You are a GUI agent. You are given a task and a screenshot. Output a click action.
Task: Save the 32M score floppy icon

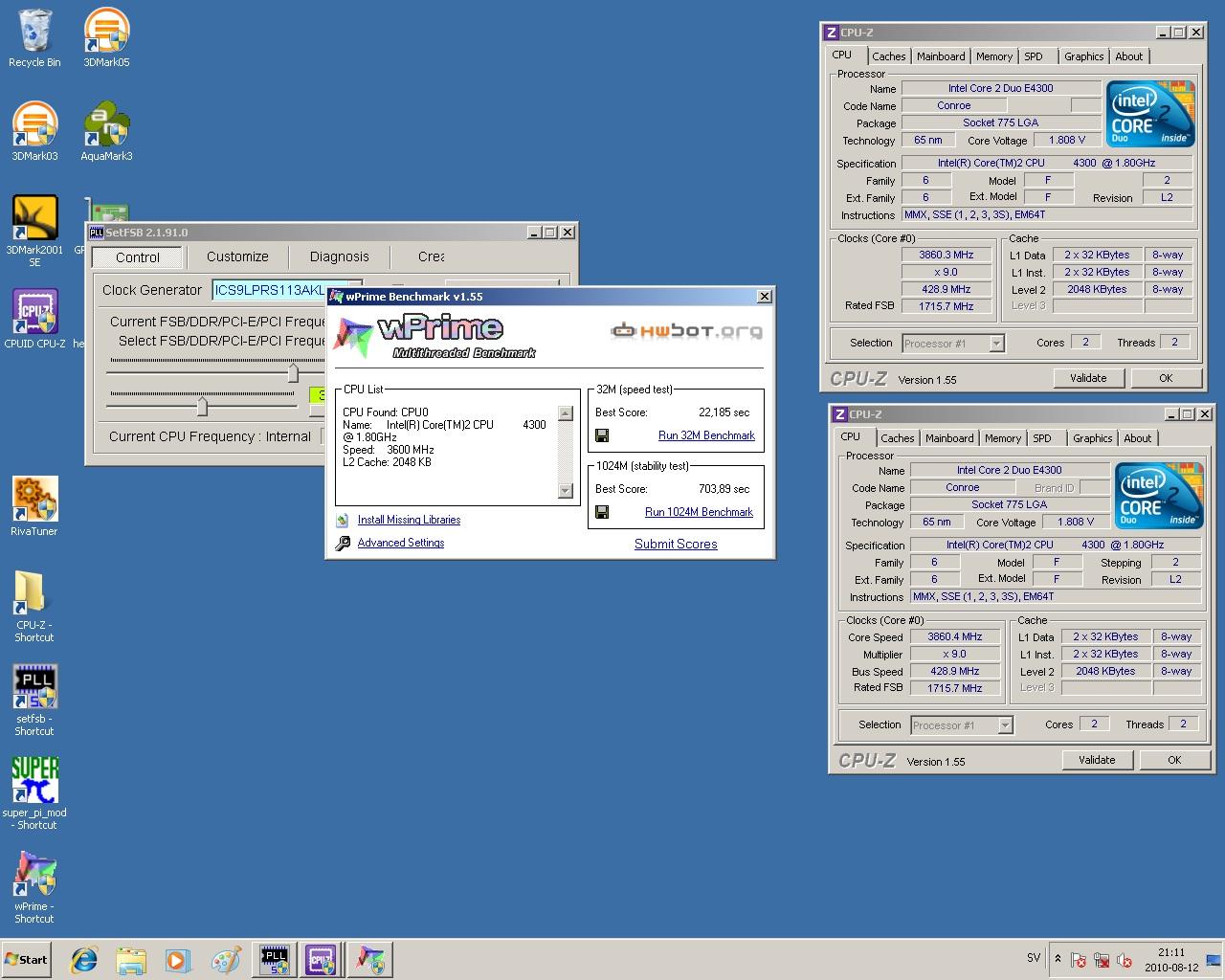click(602, 435)
